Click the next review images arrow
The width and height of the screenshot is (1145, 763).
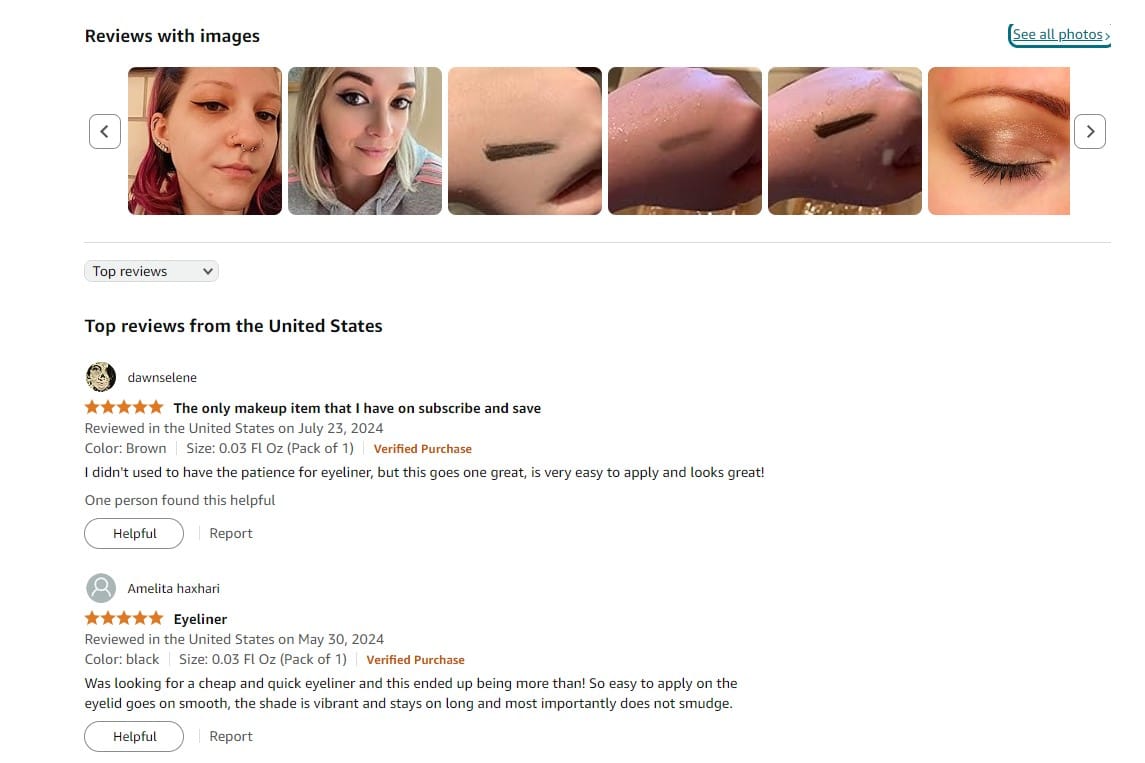1090,131
